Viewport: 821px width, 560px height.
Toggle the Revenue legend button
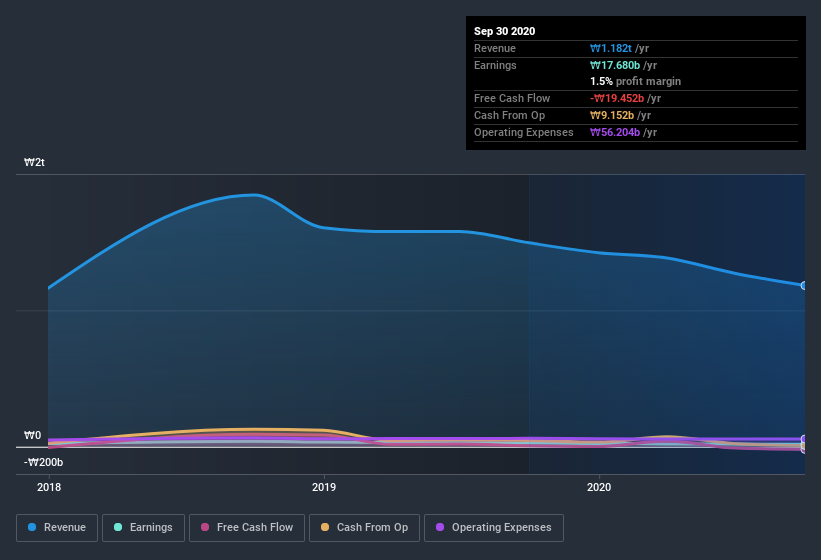pos(57,528)
